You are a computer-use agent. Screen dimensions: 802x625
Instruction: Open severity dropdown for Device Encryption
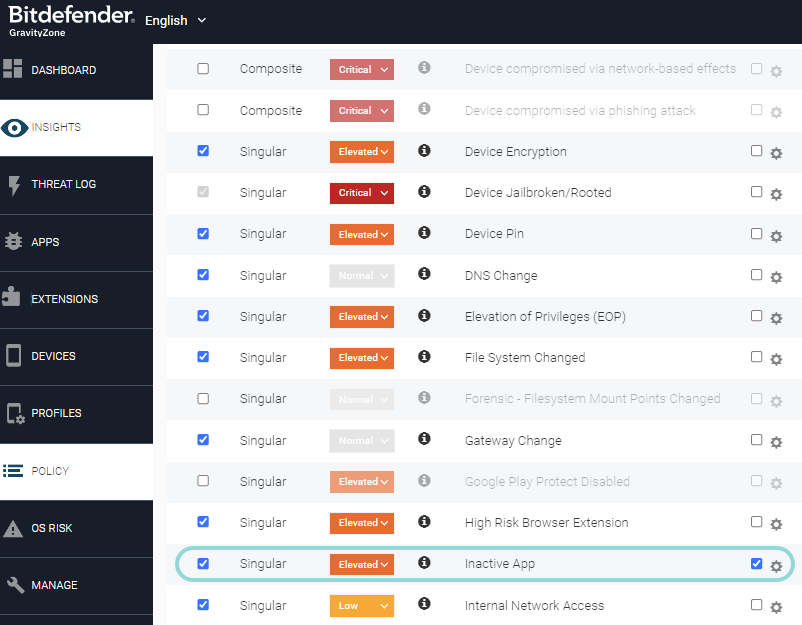[x=361, y=152]
